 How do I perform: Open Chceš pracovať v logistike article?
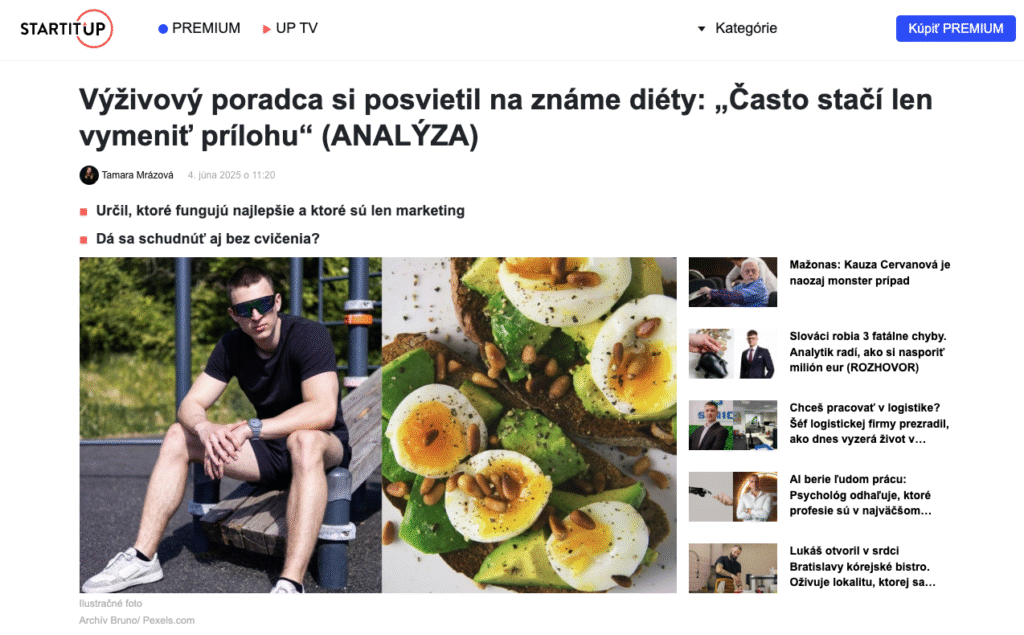click(x=869, y=423)
